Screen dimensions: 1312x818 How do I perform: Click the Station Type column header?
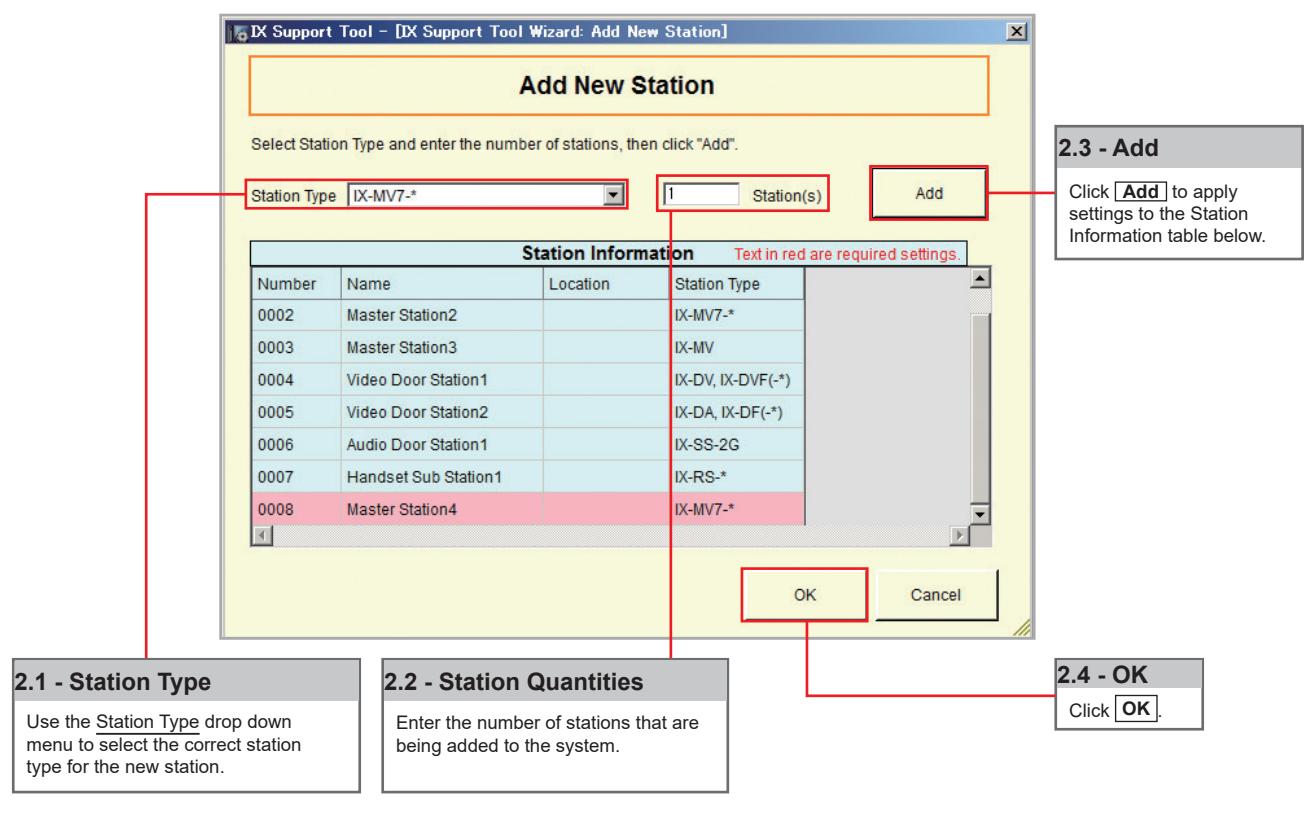[x=738, y=284]
